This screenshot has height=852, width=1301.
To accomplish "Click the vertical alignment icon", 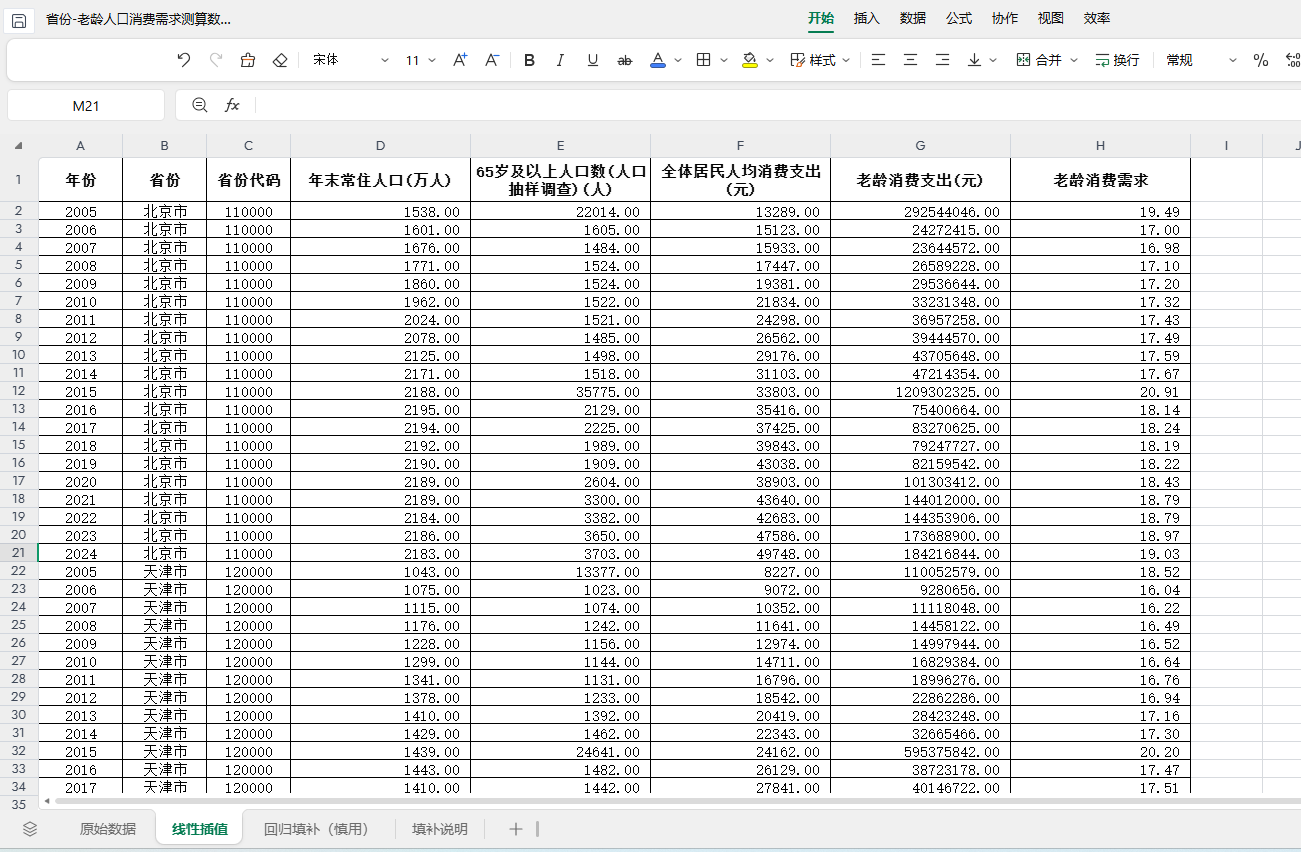I will point(974,60).
